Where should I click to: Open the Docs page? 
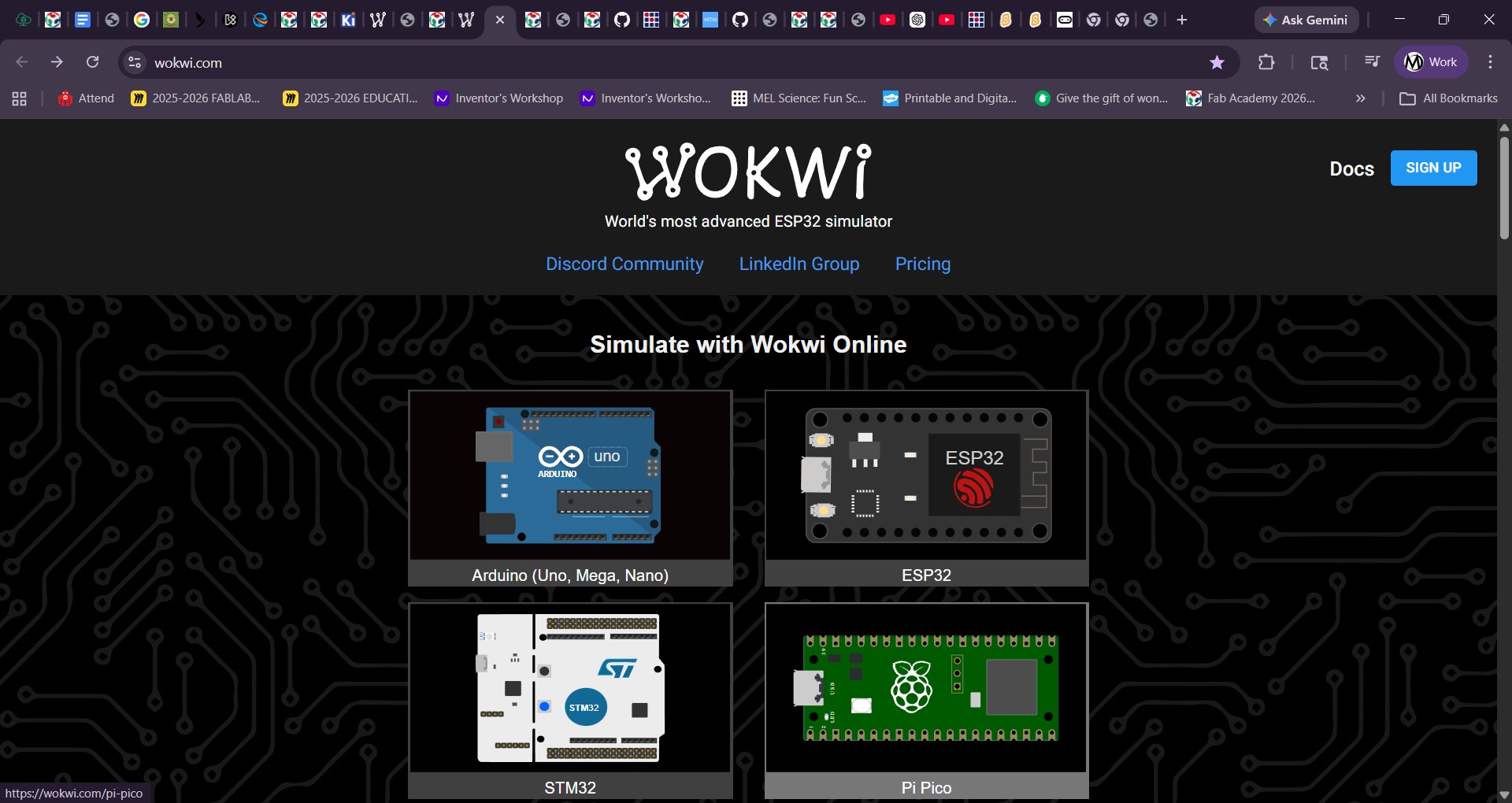pyautogui.click(x=1351, y=168)
